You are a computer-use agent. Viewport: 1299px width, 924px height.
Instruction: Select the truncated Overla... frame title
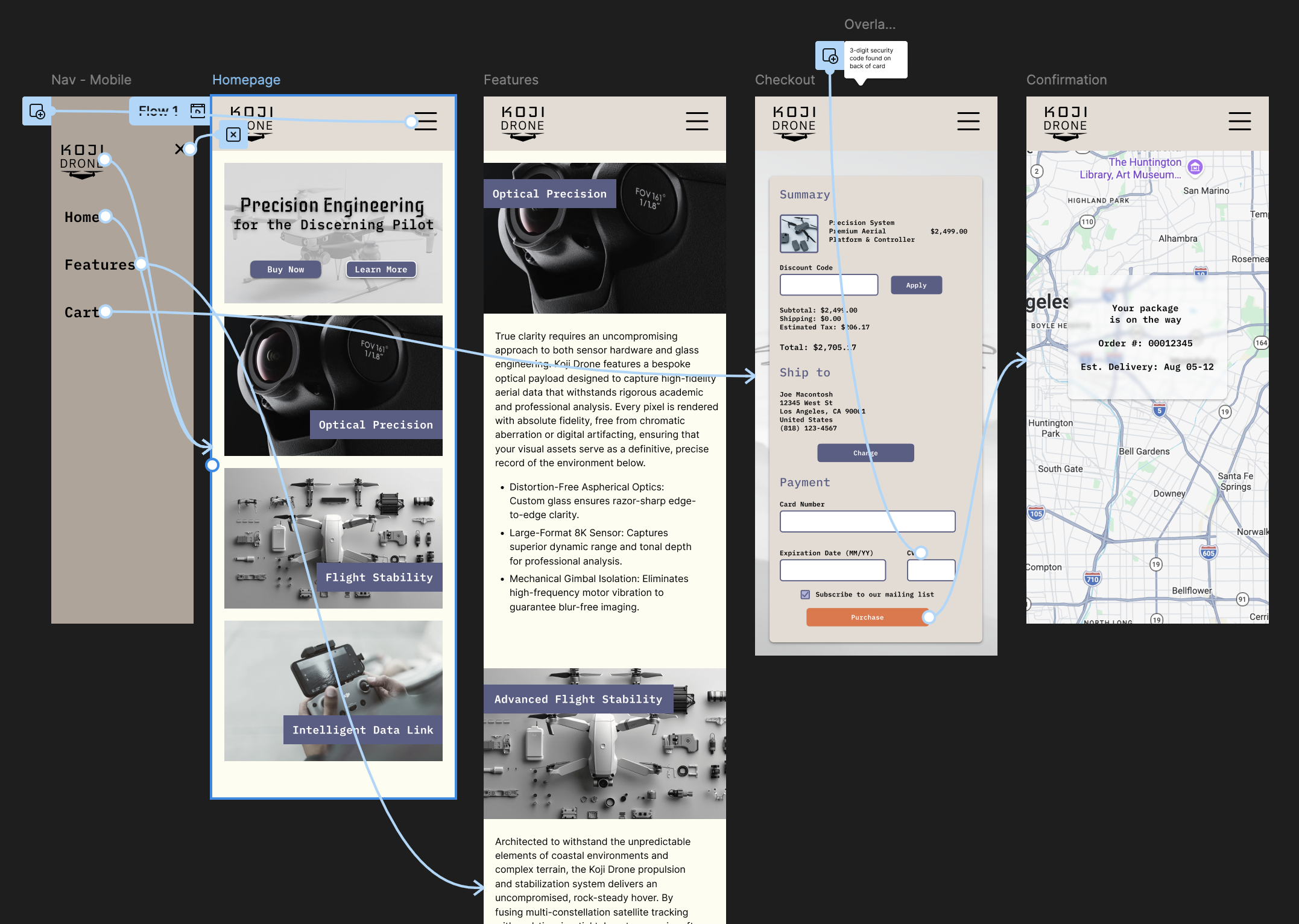tap(870, 24)
